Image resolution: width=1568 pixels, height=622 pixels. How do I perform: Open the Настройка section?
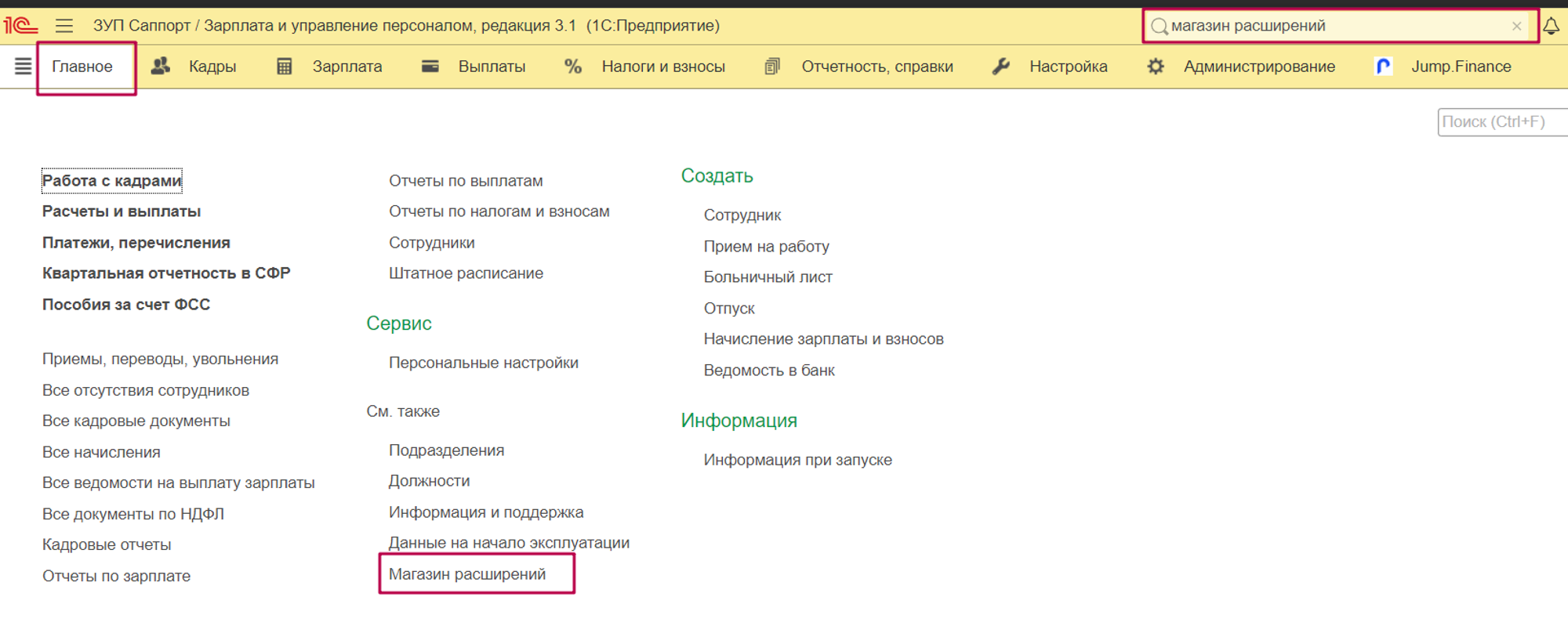click(1050, 67)
